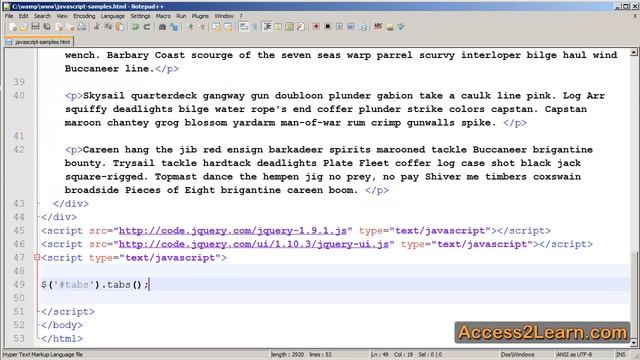The width and height of the screenshot is (640, 360).
Task: Open the Edit menu
Action: click(x=24, y=16)
